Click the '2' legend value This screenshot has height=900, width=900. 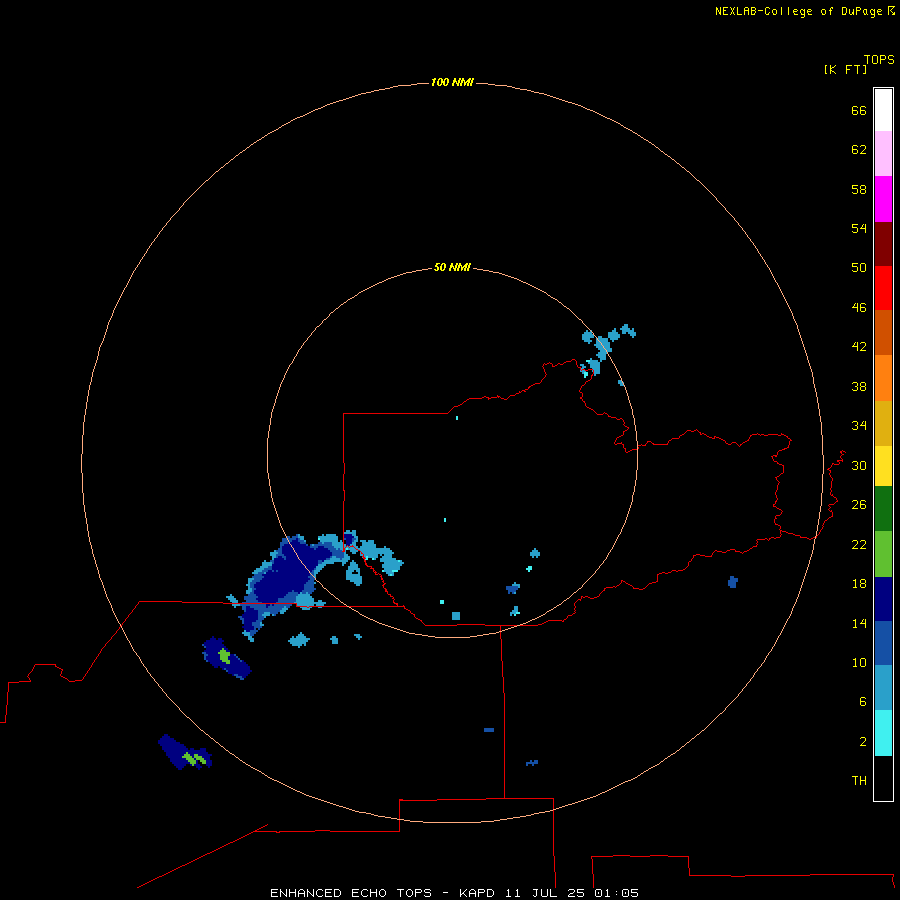[x=863, y=742]
